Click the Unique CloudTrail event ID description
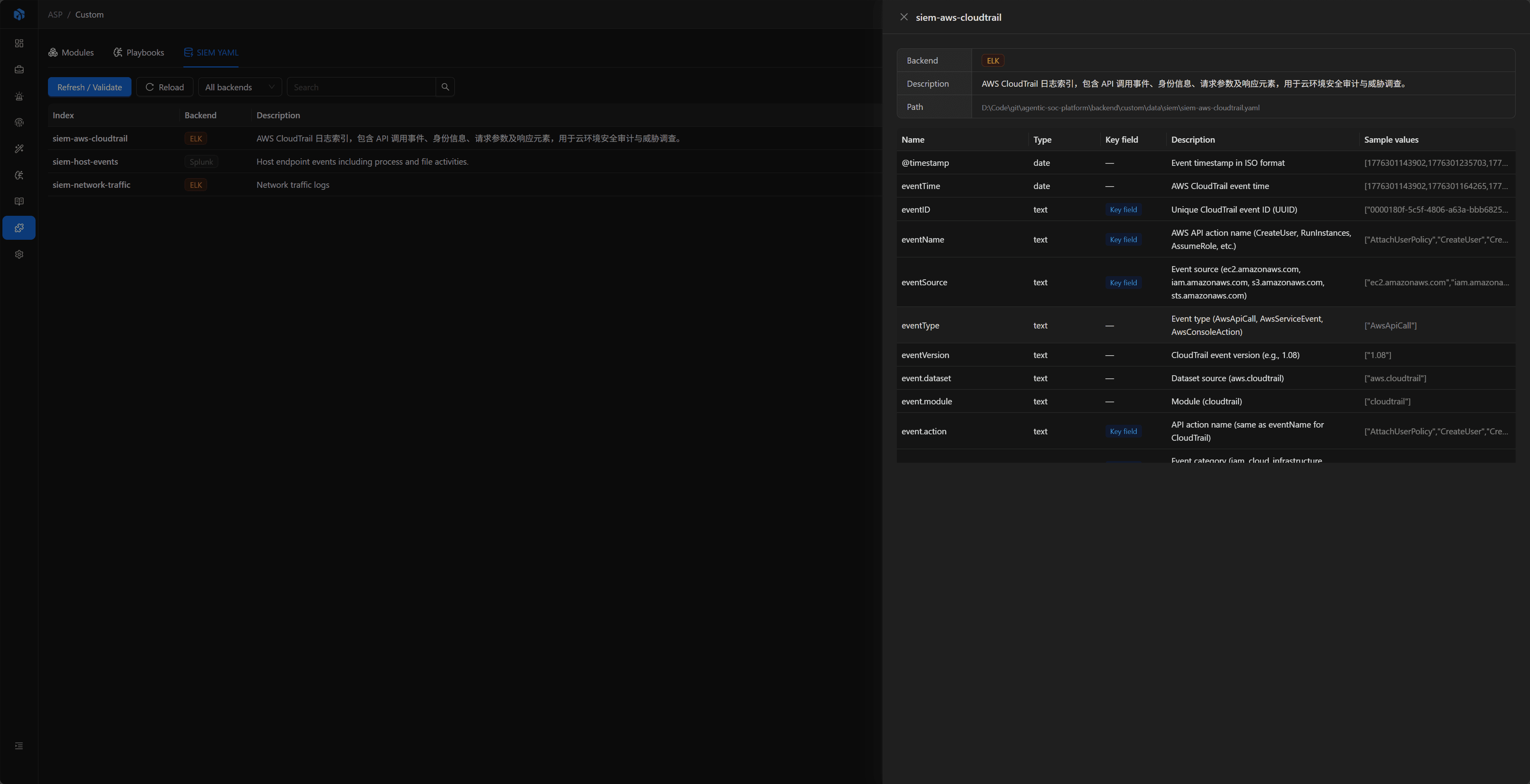1530x784 pixels. pos(1234,210)
